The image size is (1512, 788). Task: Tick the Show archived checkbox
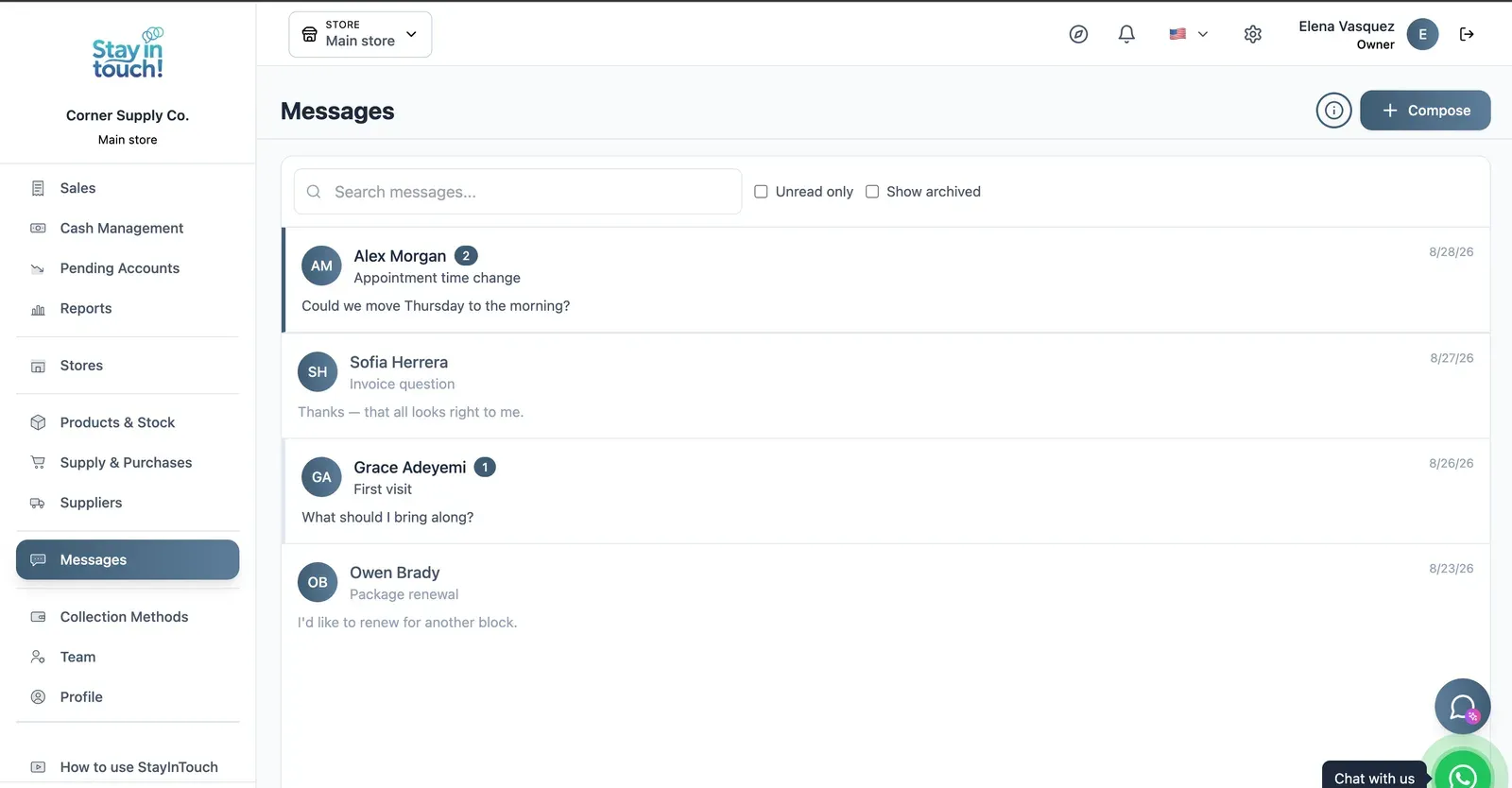872,192
